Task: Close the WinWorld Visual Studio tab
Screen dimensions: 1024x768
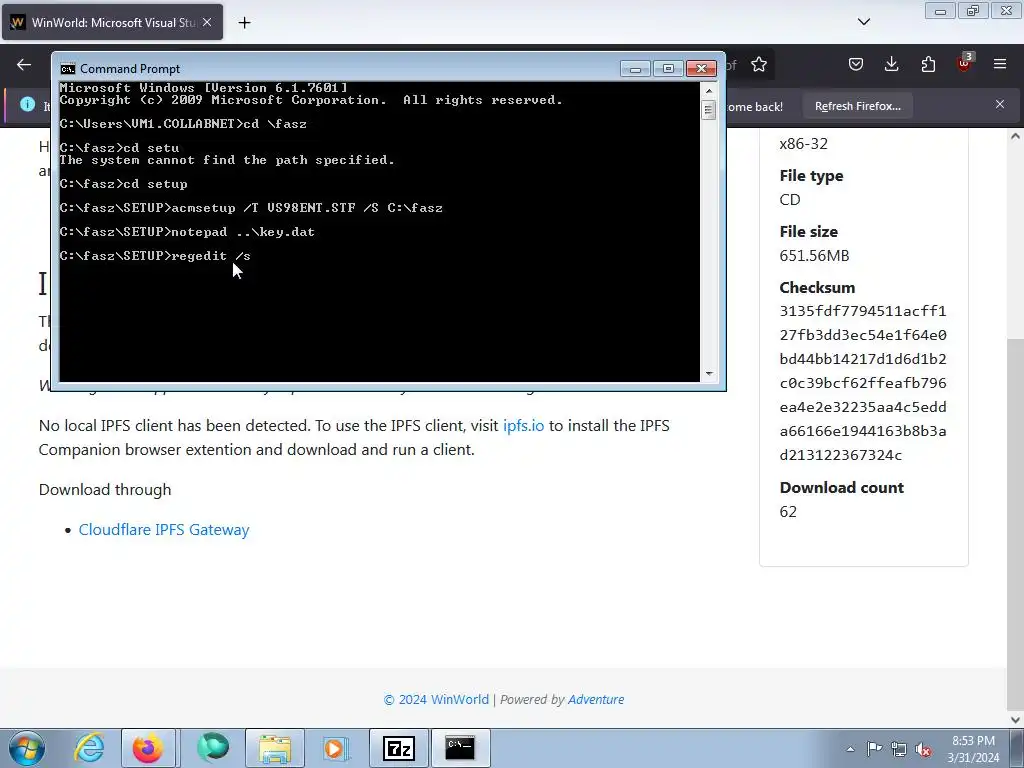Action: [x=207, y=22]
